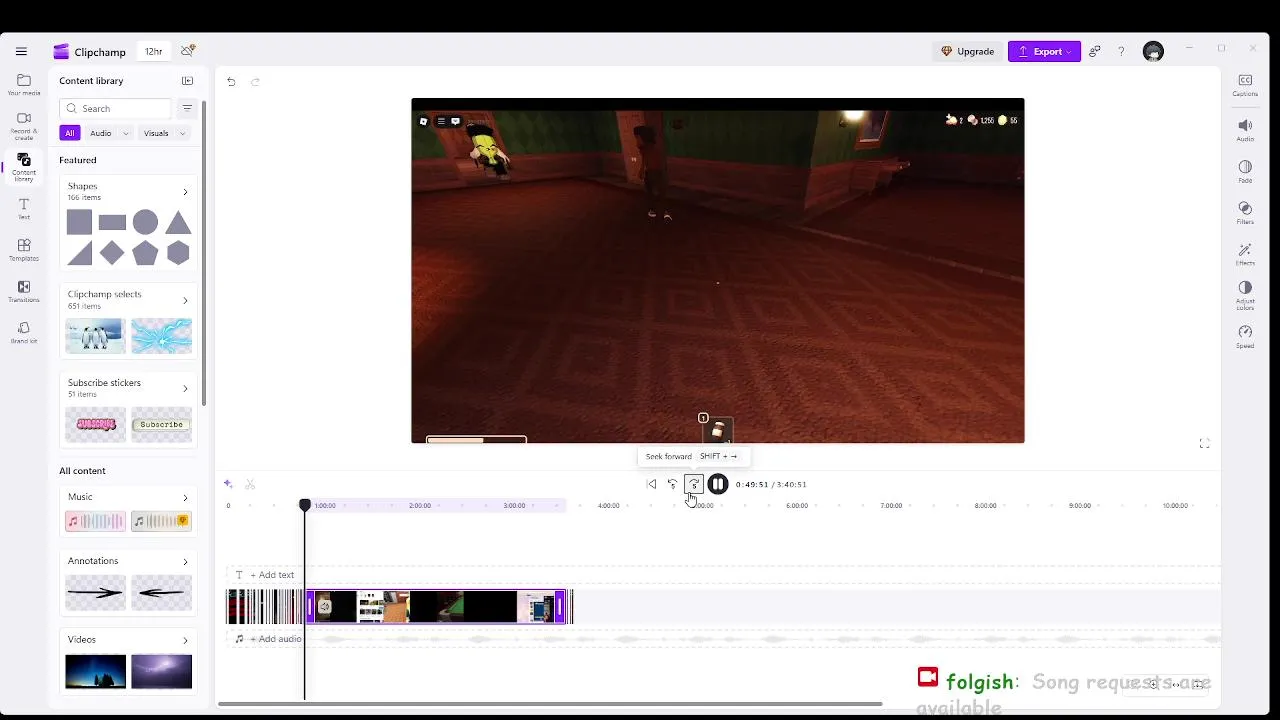Viewport: 1280px width, 720px height.
Task: Open the Adjust colors panel
Action: pyautogui.click(x=1245, y=295)
